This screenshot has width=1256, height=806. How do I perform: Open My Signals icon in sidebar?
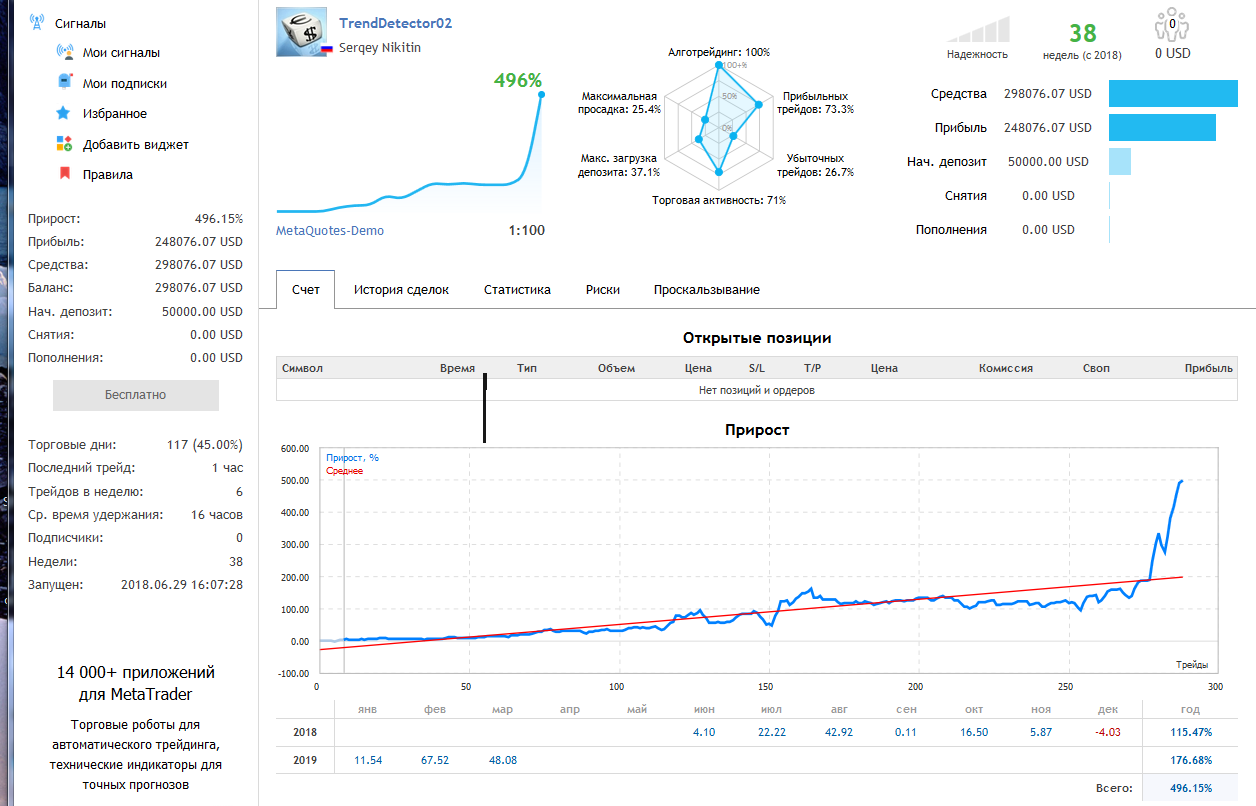point(64,52)
